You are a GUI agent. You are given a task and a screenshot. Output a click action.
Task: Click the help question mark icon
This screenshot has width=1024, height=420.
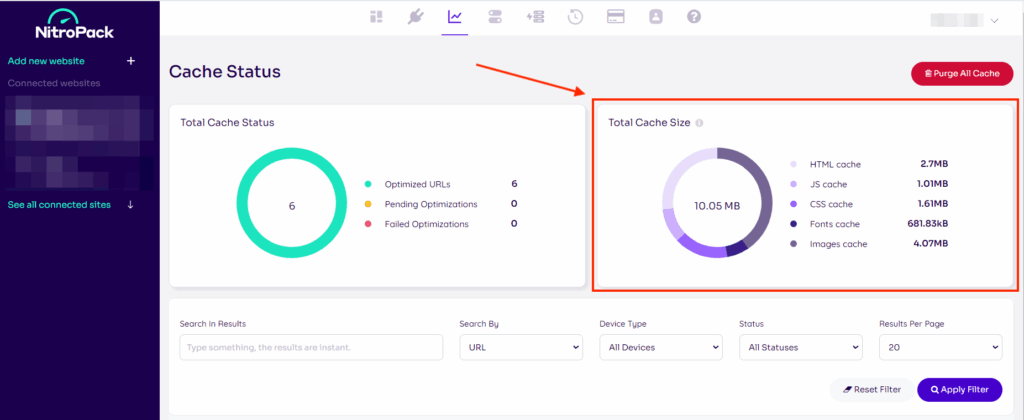pyautogui.click(x=694, y=17)
